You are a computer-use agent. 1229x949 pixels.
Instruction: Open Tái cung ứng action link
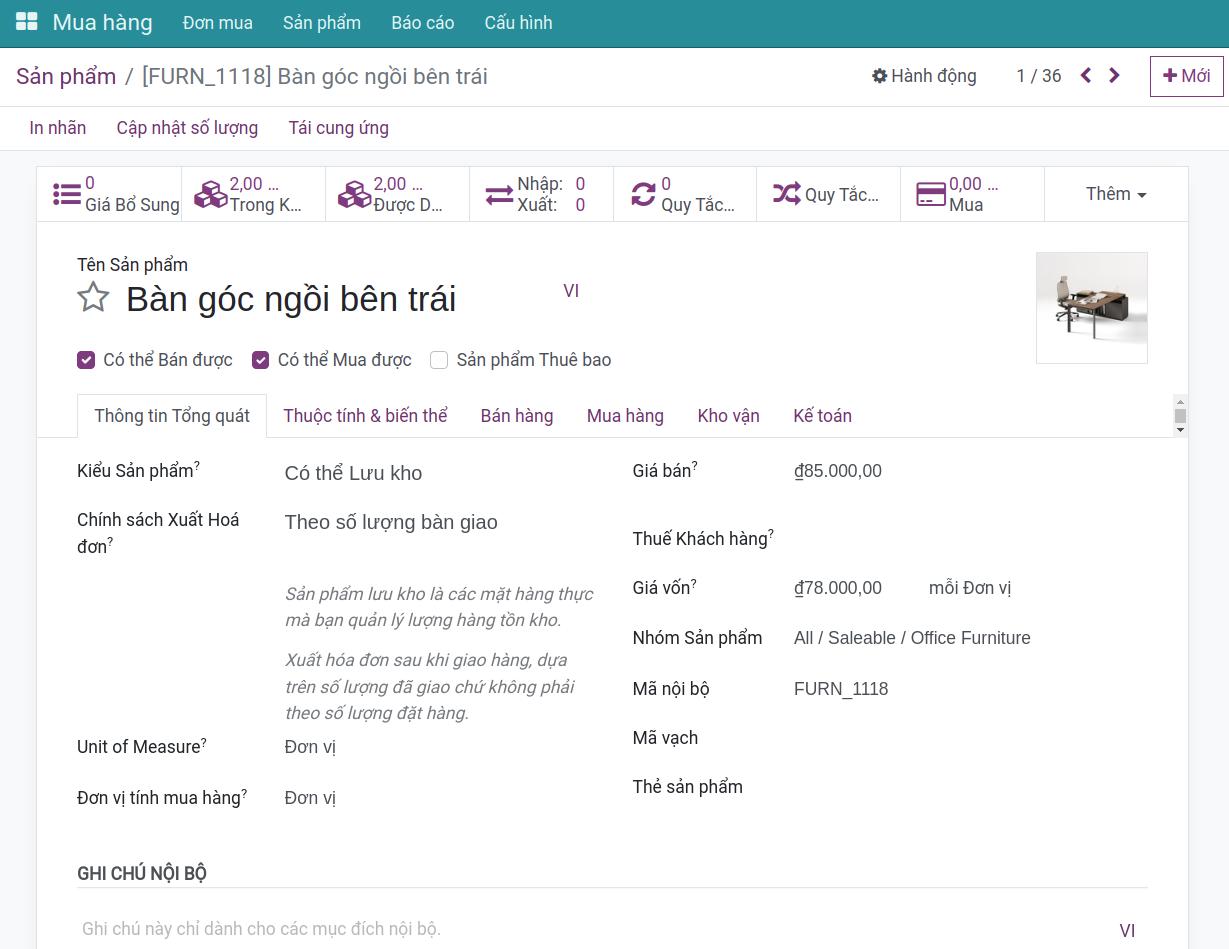(x=338, y=127)
